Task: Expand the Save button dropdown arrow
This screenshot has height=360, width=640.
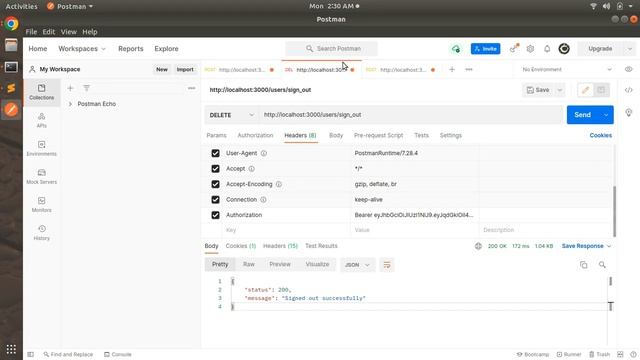Action: pyautogui.click(x=560, y=90)
